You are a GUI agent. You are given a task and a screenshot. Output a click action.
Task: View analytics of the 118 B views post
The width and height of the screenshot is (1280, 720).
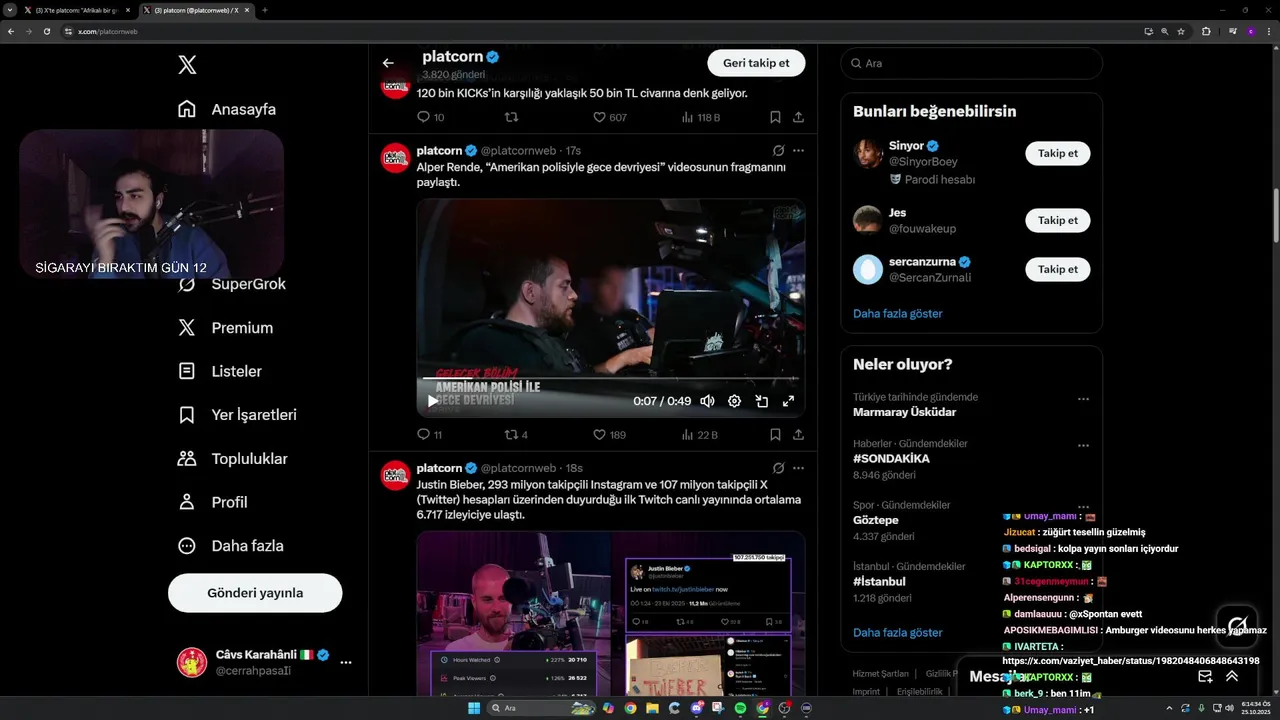coord(700,117)
